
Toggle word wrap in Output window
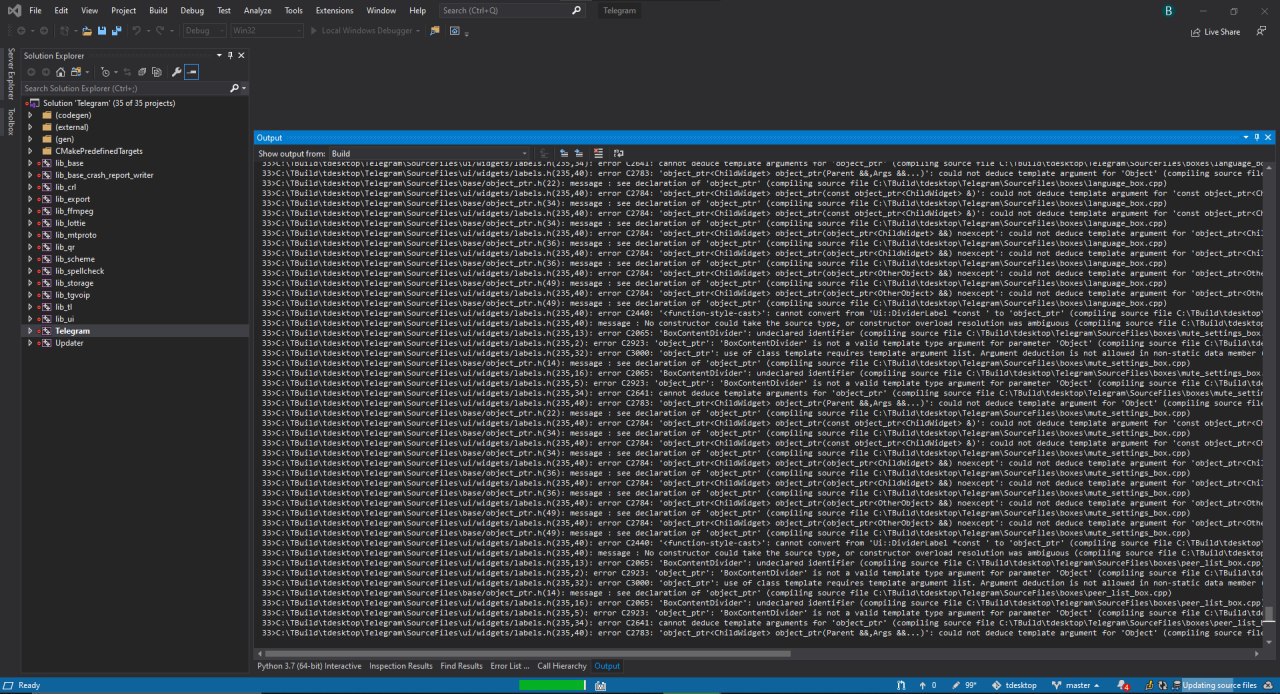pos(619,153)
